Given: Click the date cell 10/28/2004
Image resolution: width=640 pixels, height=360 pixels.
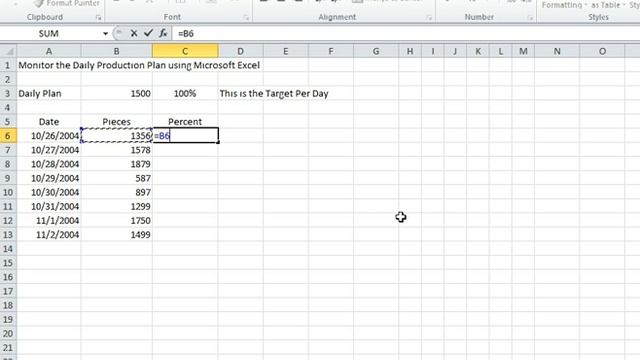Looking at the screenshot, I should tap(49, 164).
